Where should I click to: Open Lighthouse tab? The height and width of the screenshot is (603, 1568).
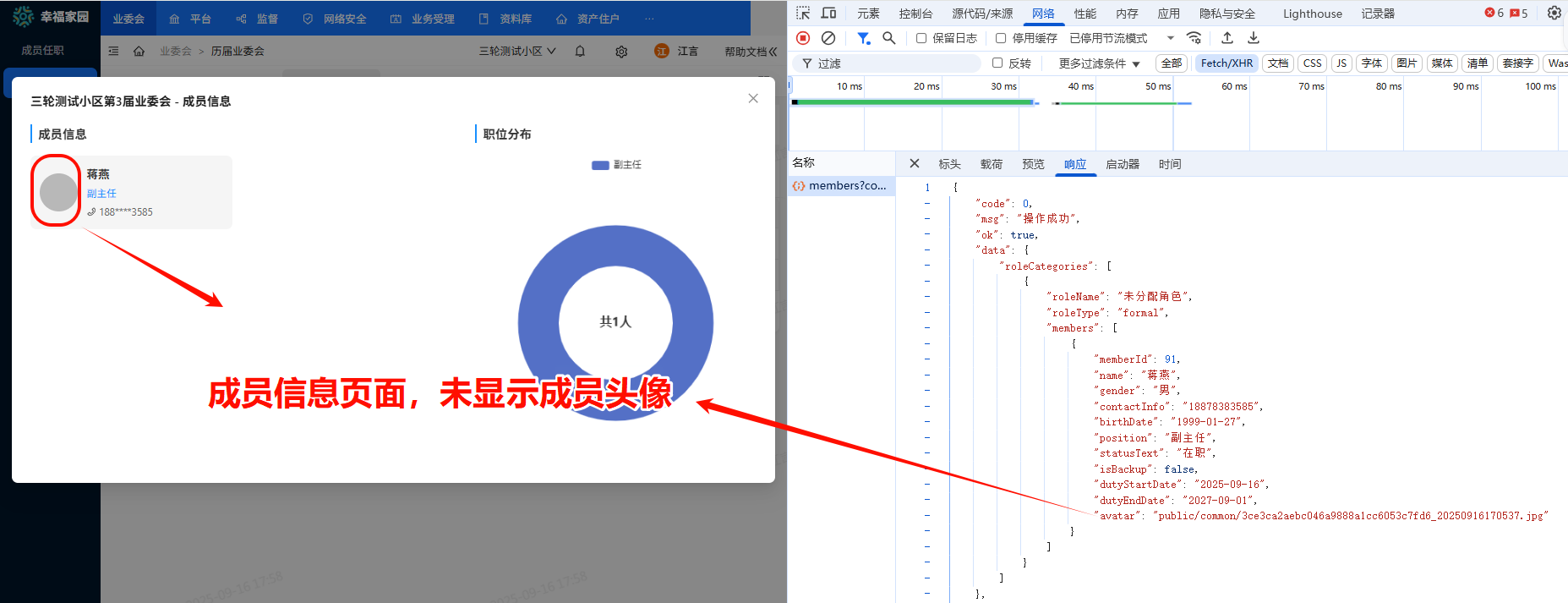[x=1312, y=14]
